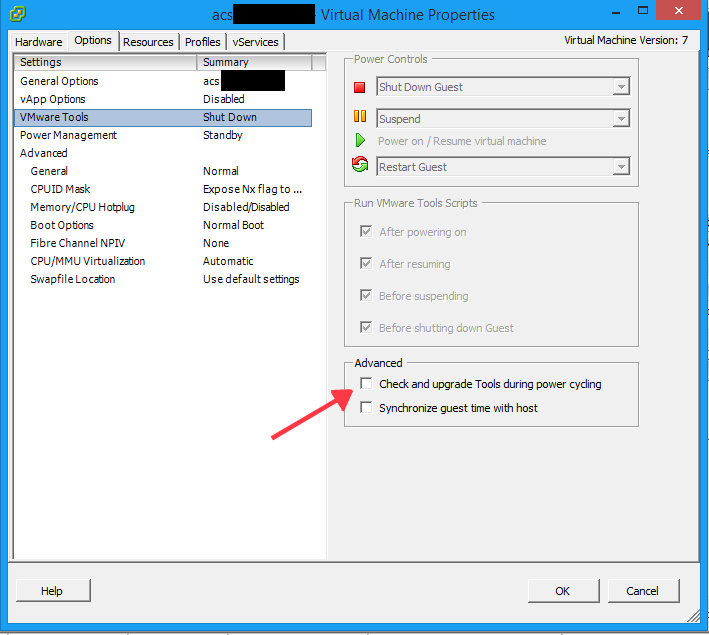Switch to the Resources tab
Screen dimensions: 709x635
[x=148, y=42]
